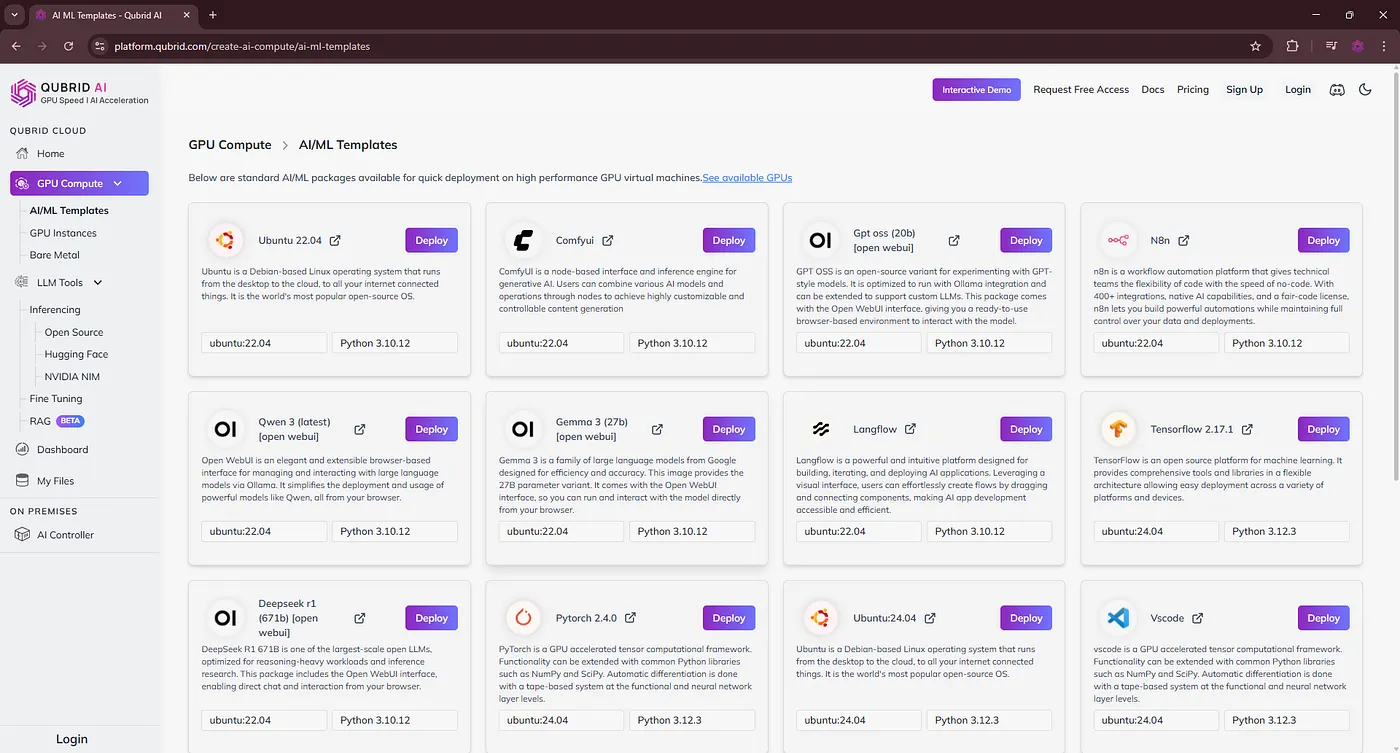Click the Vscode template logo
Viewport: 1400px width, 753px height.
pos(1117,618)
